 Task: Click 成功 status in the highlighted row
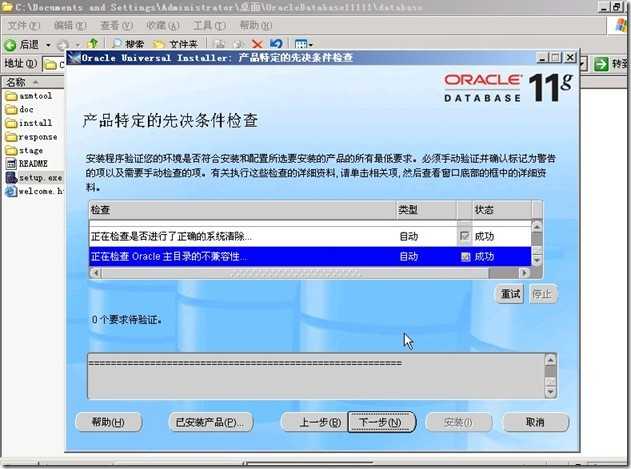tap(484, 257)
